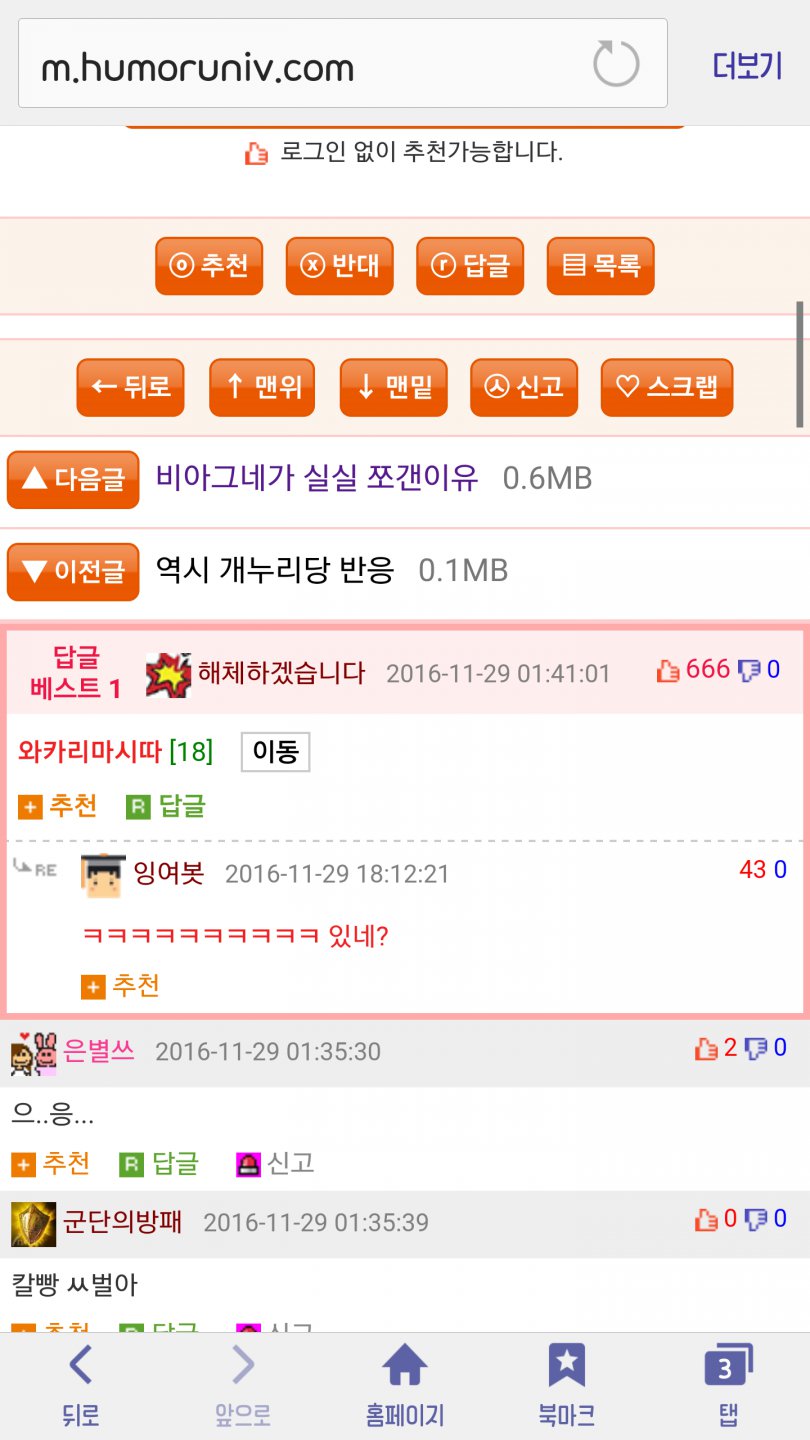Tap the orange 반대 button
The height and width of the screenshot is (1440, 810).
(339, 266)
